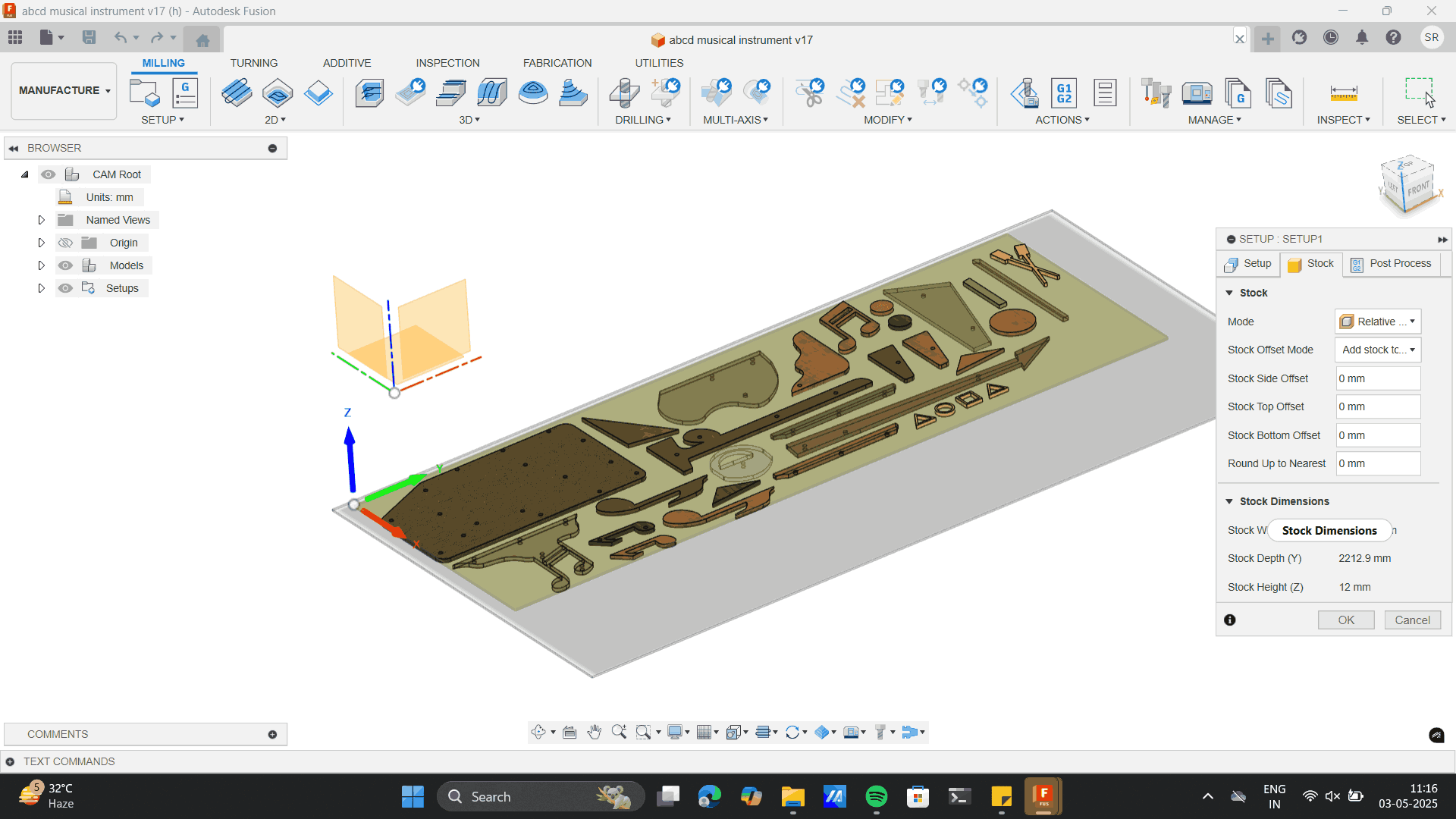Open the Tool Library icon
1456x819 pixels.
tap(1156, 93)
